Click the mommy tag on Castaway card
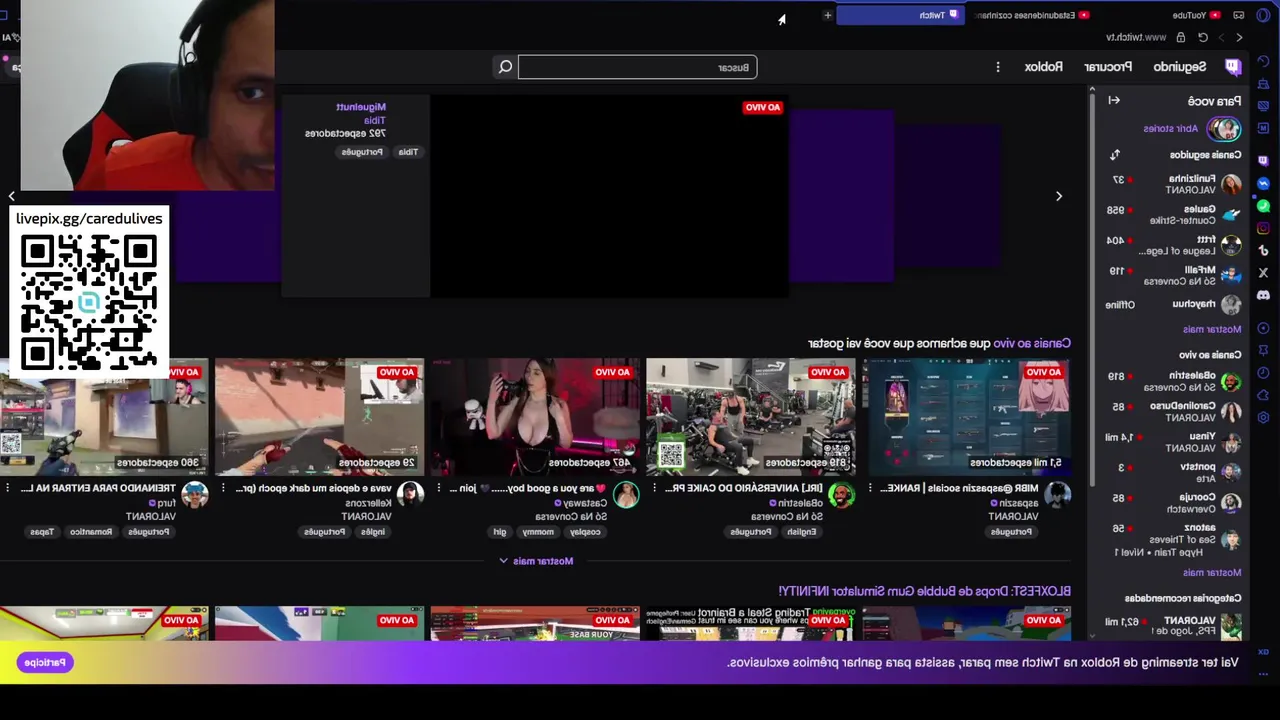The image size is (1280, 720). click(x=538, y=532)
